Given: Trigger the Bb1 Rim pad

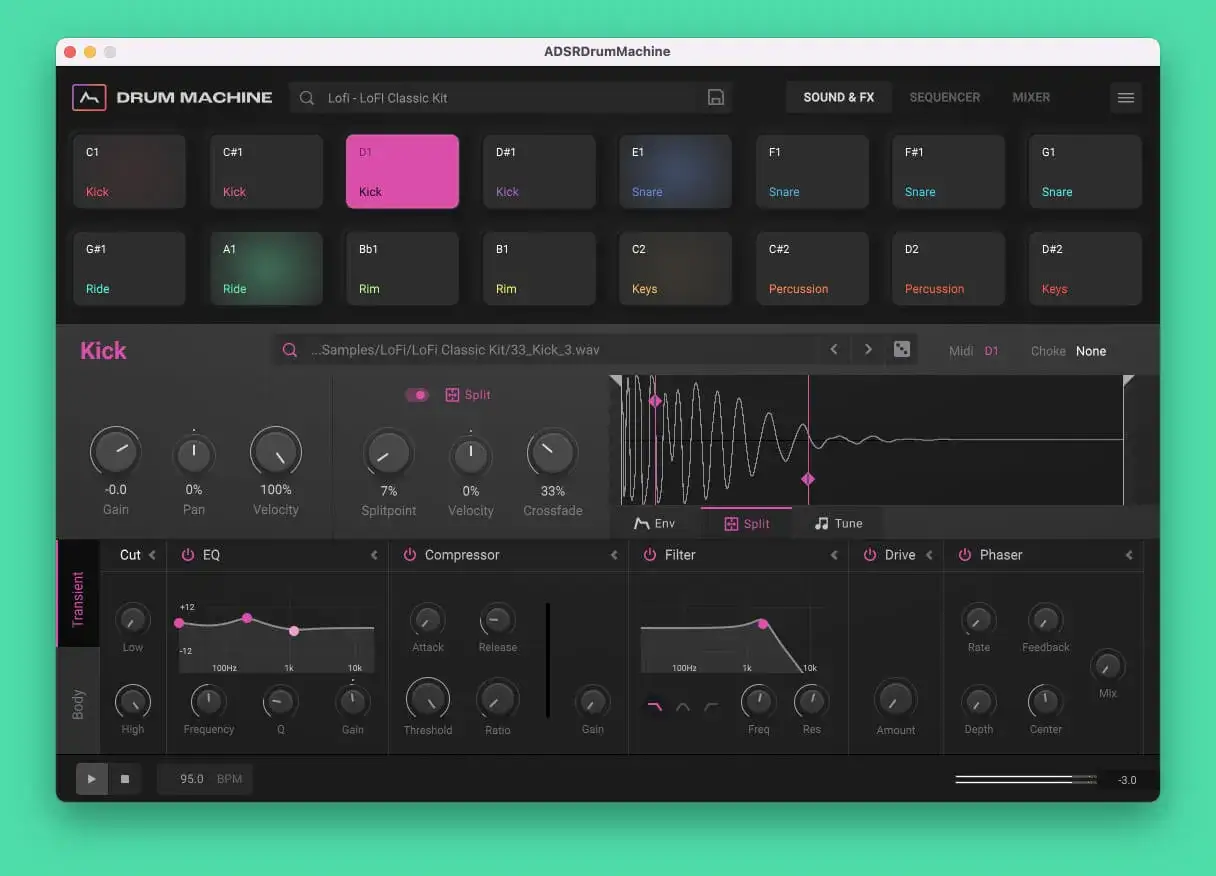Looking at the screenshot, I should tap(402, 268).
